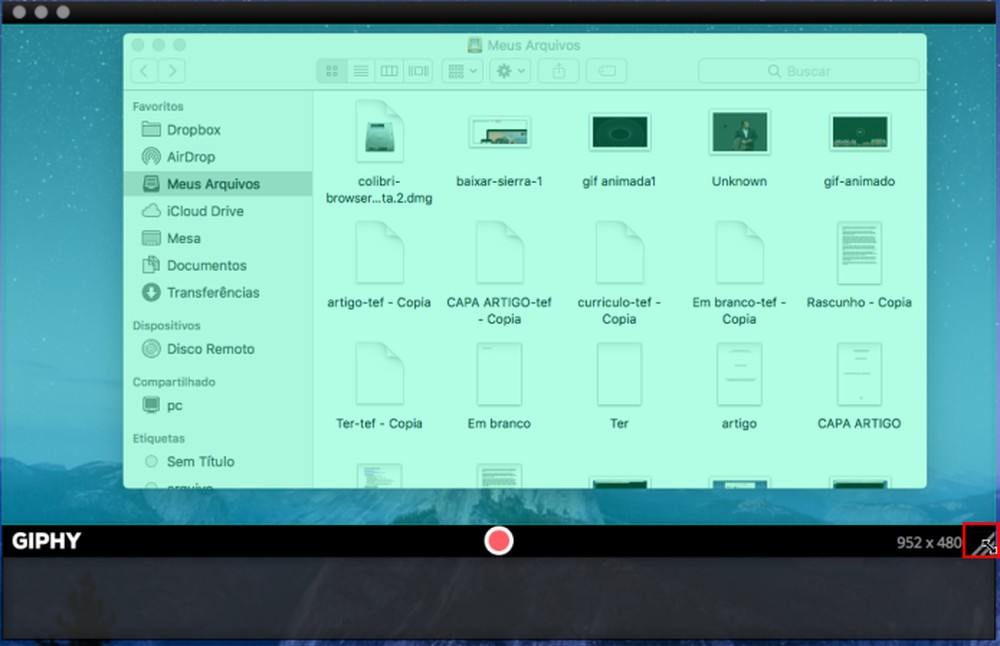The height and width of the screenshot is (646, 1000).
Task: Select the gif animada1 thumbnail
Action: (619, 132)
